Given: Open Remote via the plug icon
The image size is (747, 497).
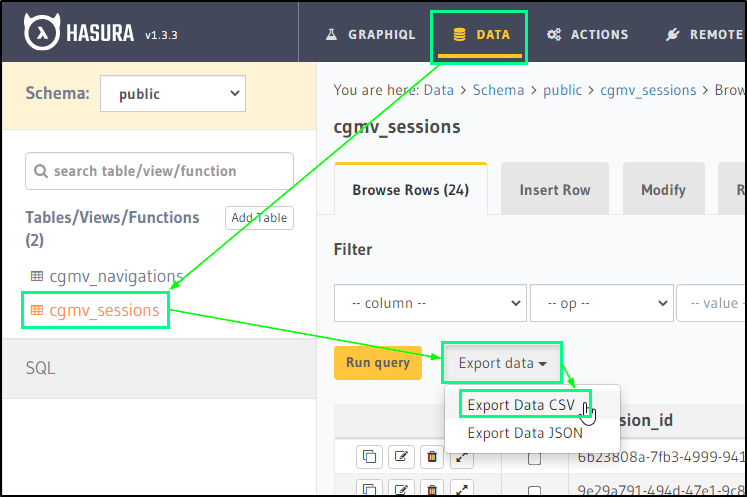Looking at the screenshot, I should tap(673, 34).
